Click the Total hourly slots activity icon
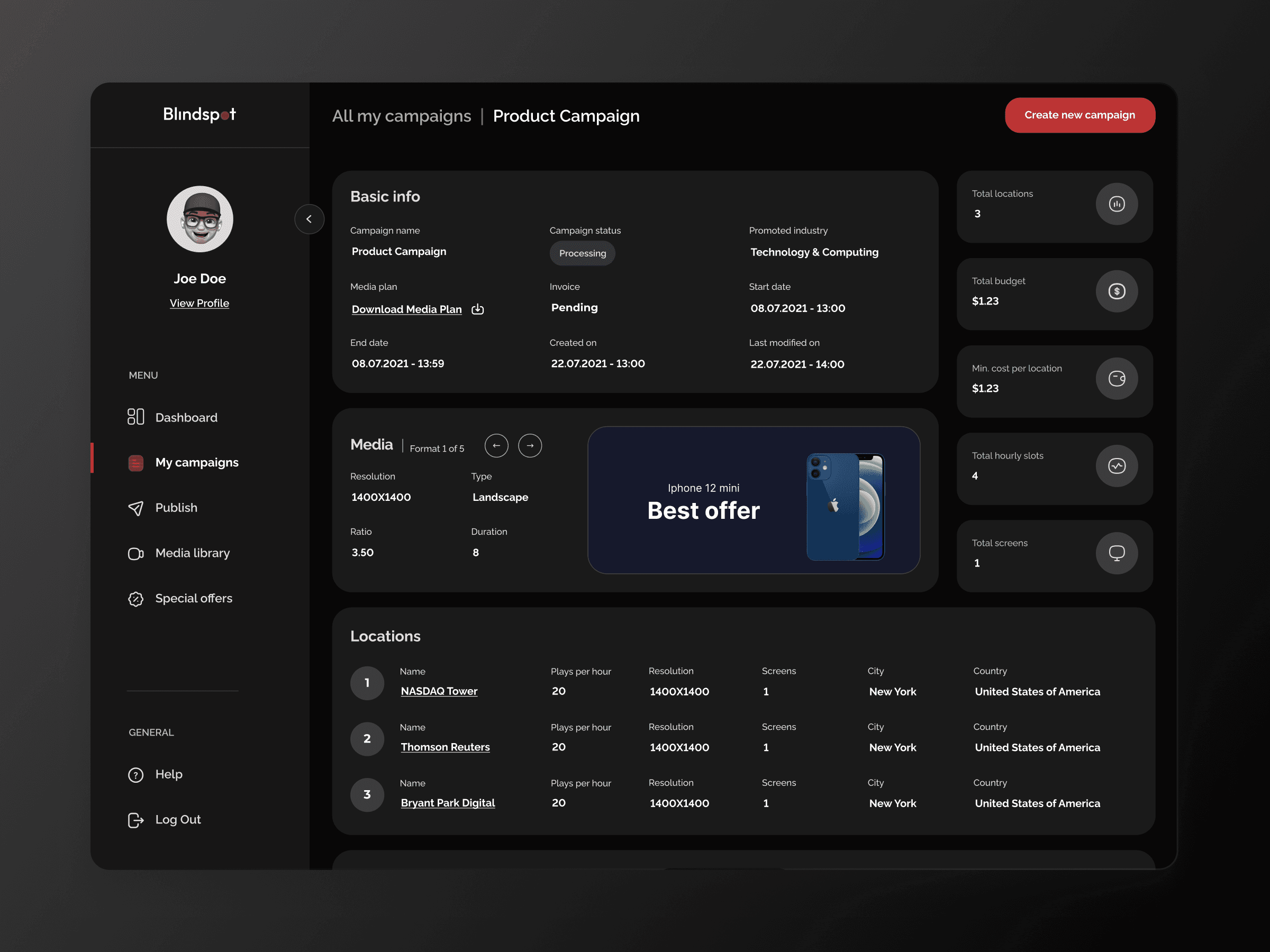The image size is (1270, 952). 1116,465
